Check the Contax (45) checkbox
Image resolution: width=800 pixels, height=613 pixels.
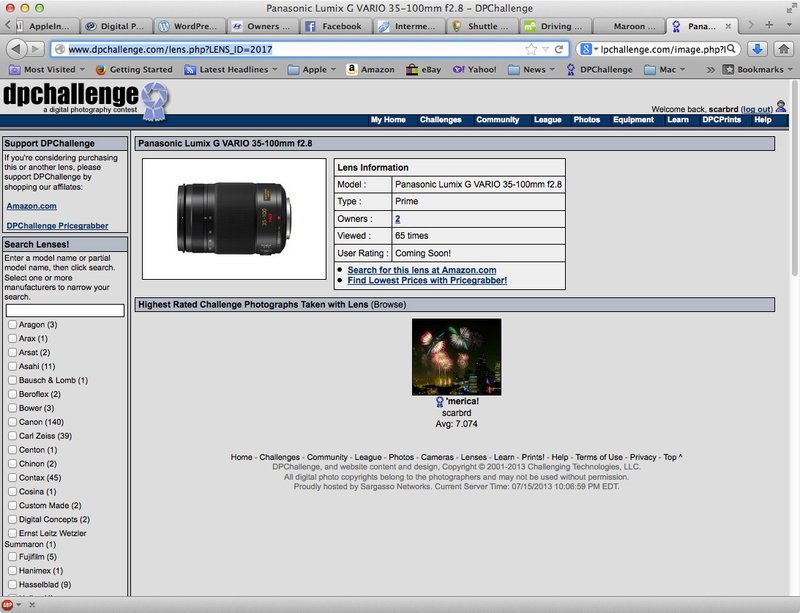click(12, 478)
